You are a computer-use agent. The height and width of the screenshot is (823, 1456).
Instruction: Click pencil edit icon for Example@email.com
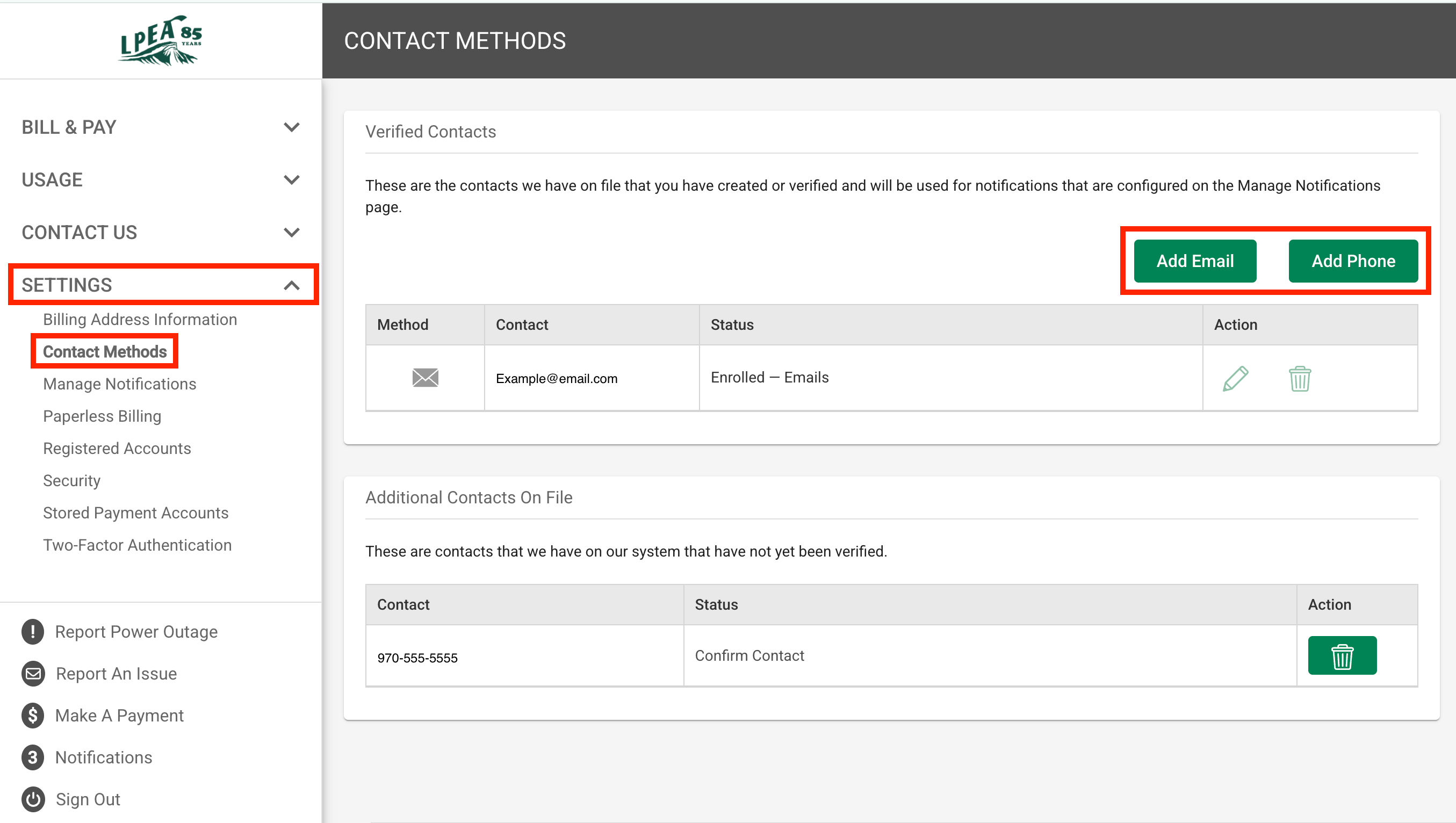coord(1235,378)
